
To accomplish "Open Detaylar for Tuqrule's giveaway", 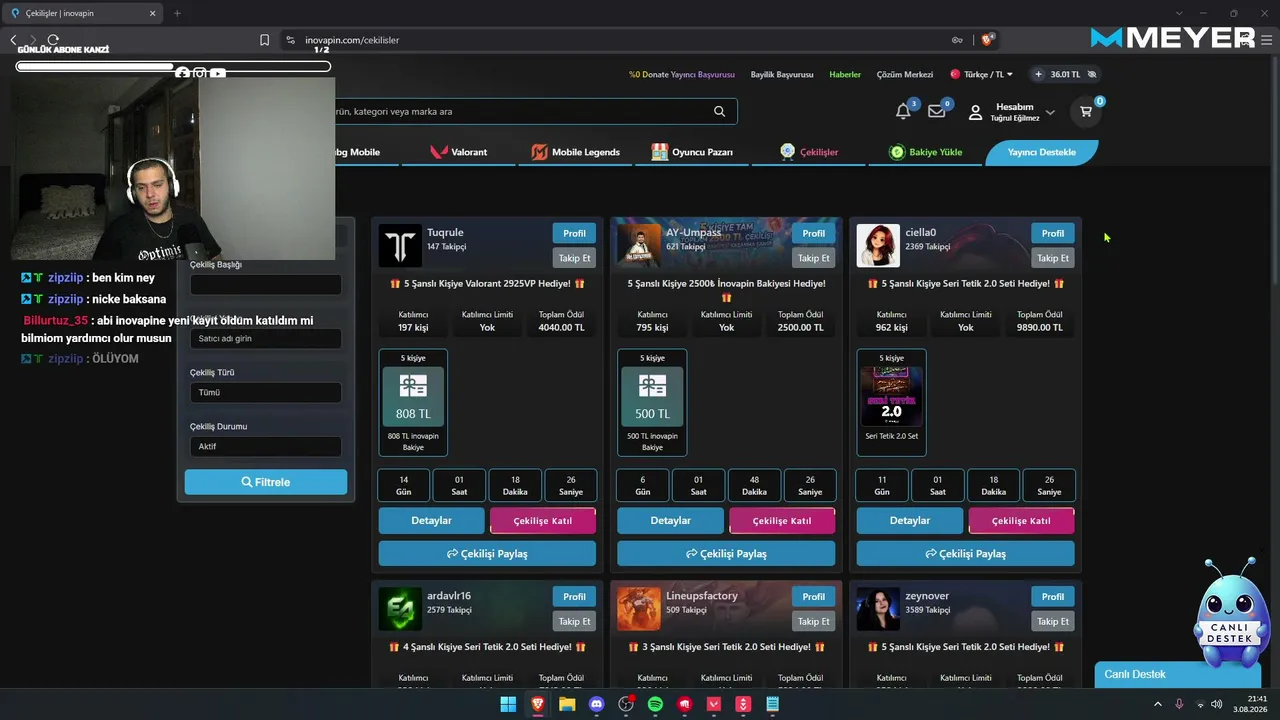I will (x=431, y=521).
